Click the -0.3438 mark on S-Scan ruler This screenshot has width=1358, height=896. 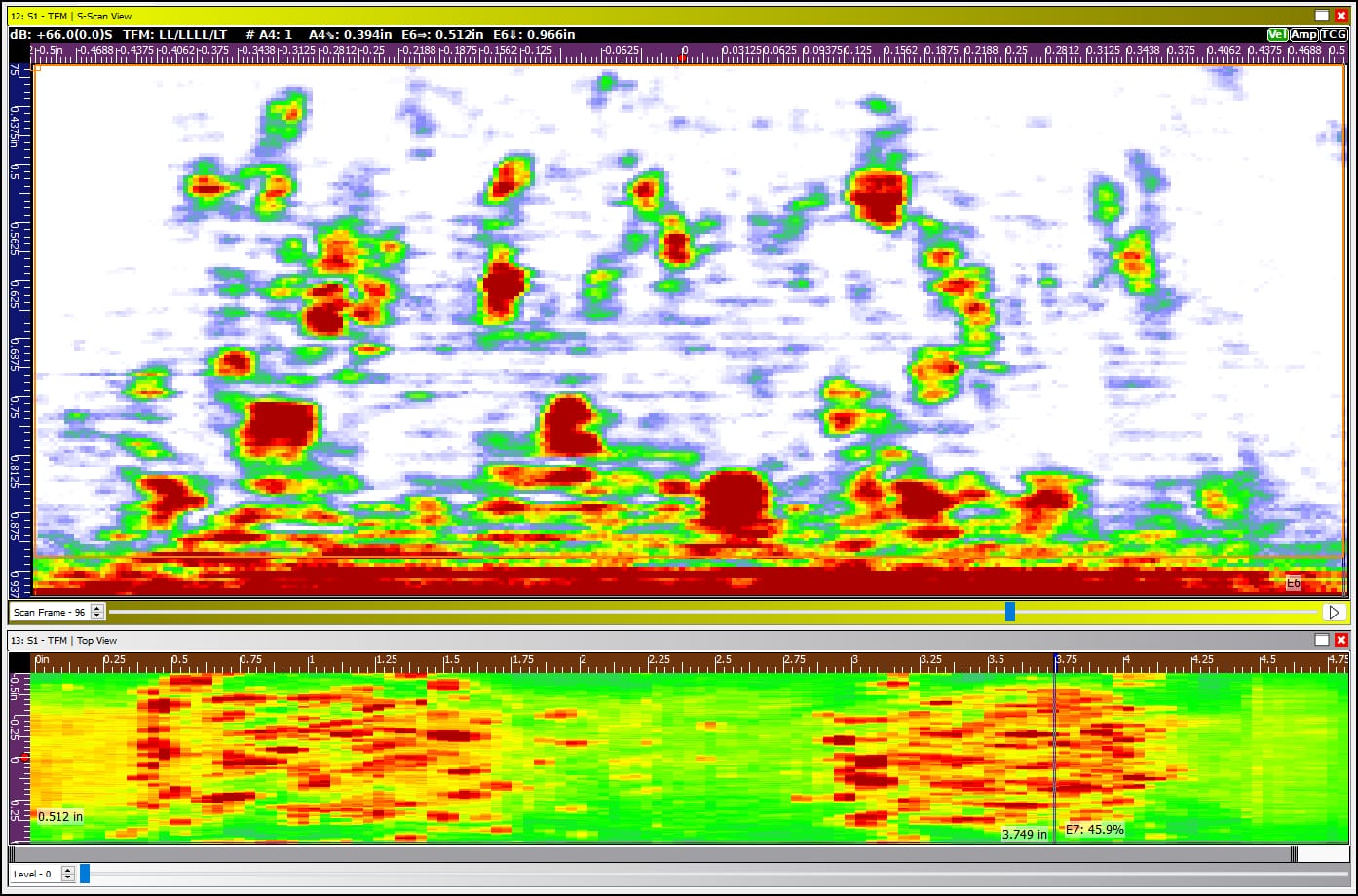(257, 49)
